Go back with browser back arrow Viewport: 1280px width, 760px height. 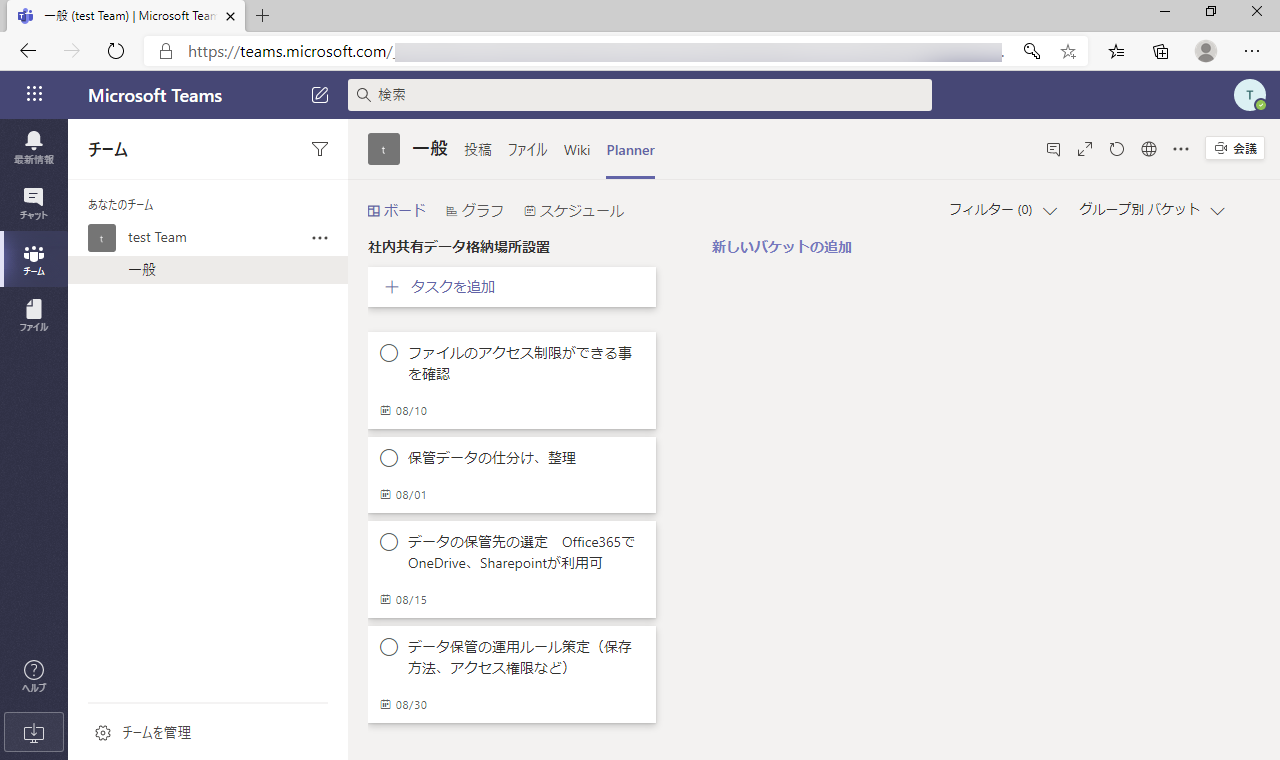(x=28, y=51)
